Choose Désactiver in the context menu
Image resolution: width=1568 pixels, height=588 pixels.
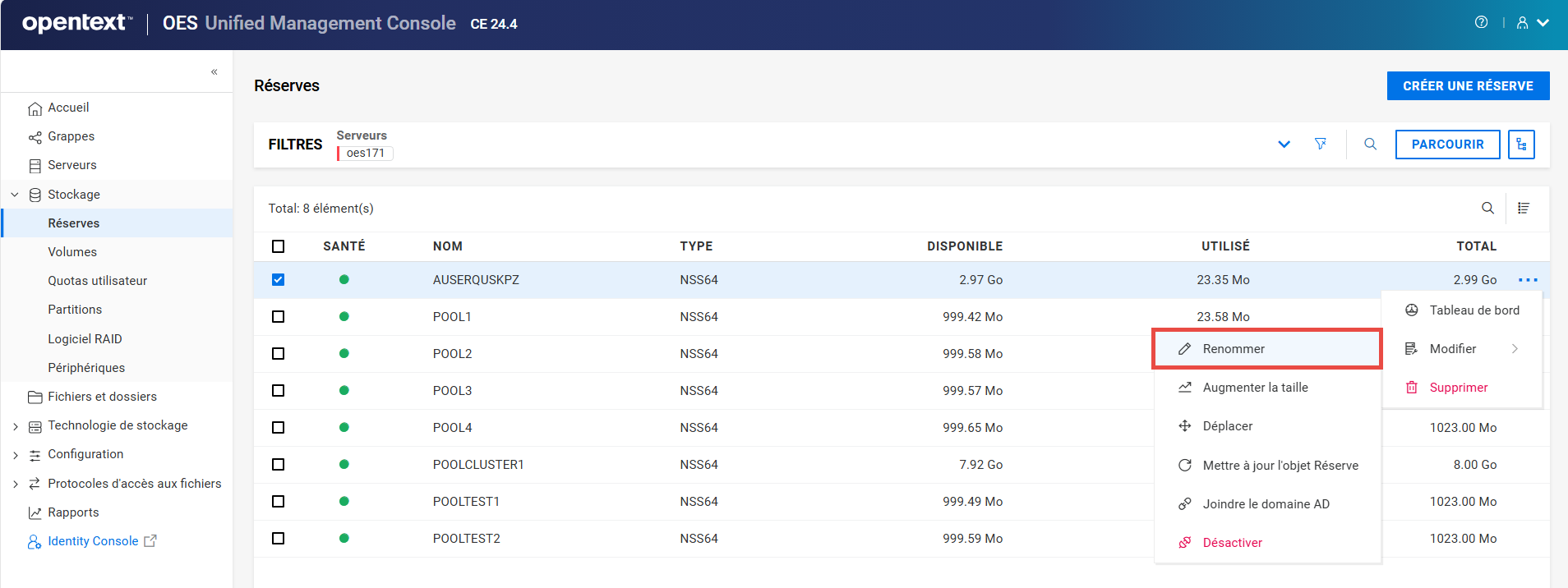1232,543
